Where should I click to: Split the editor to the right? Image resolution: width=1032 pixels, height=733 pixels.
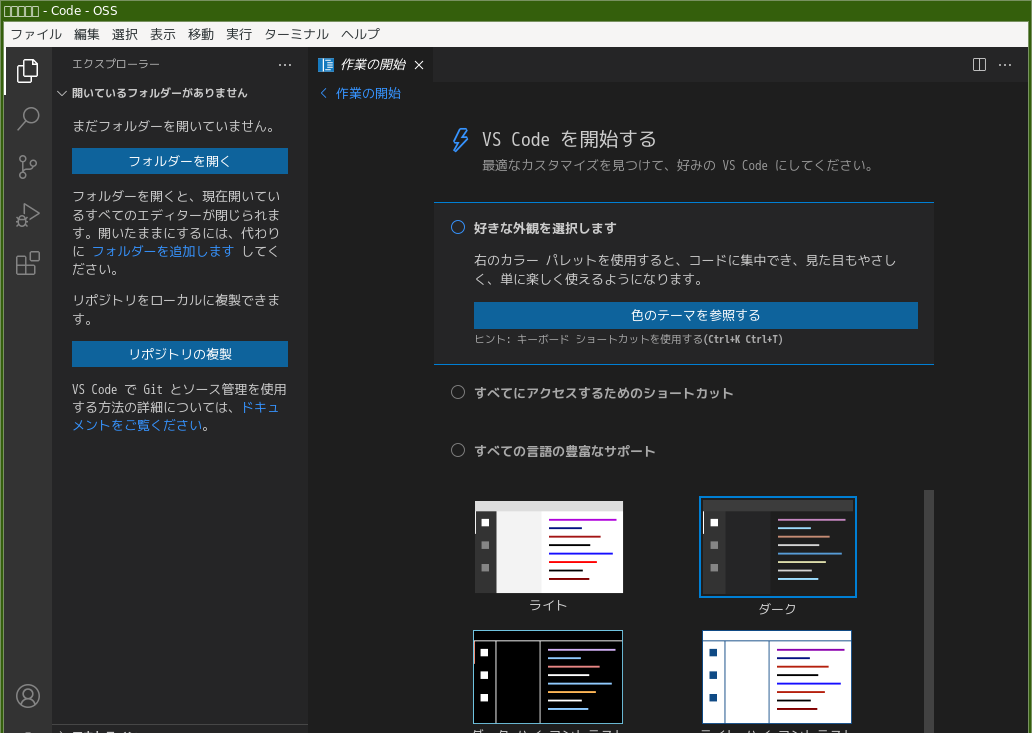(979, 64)
